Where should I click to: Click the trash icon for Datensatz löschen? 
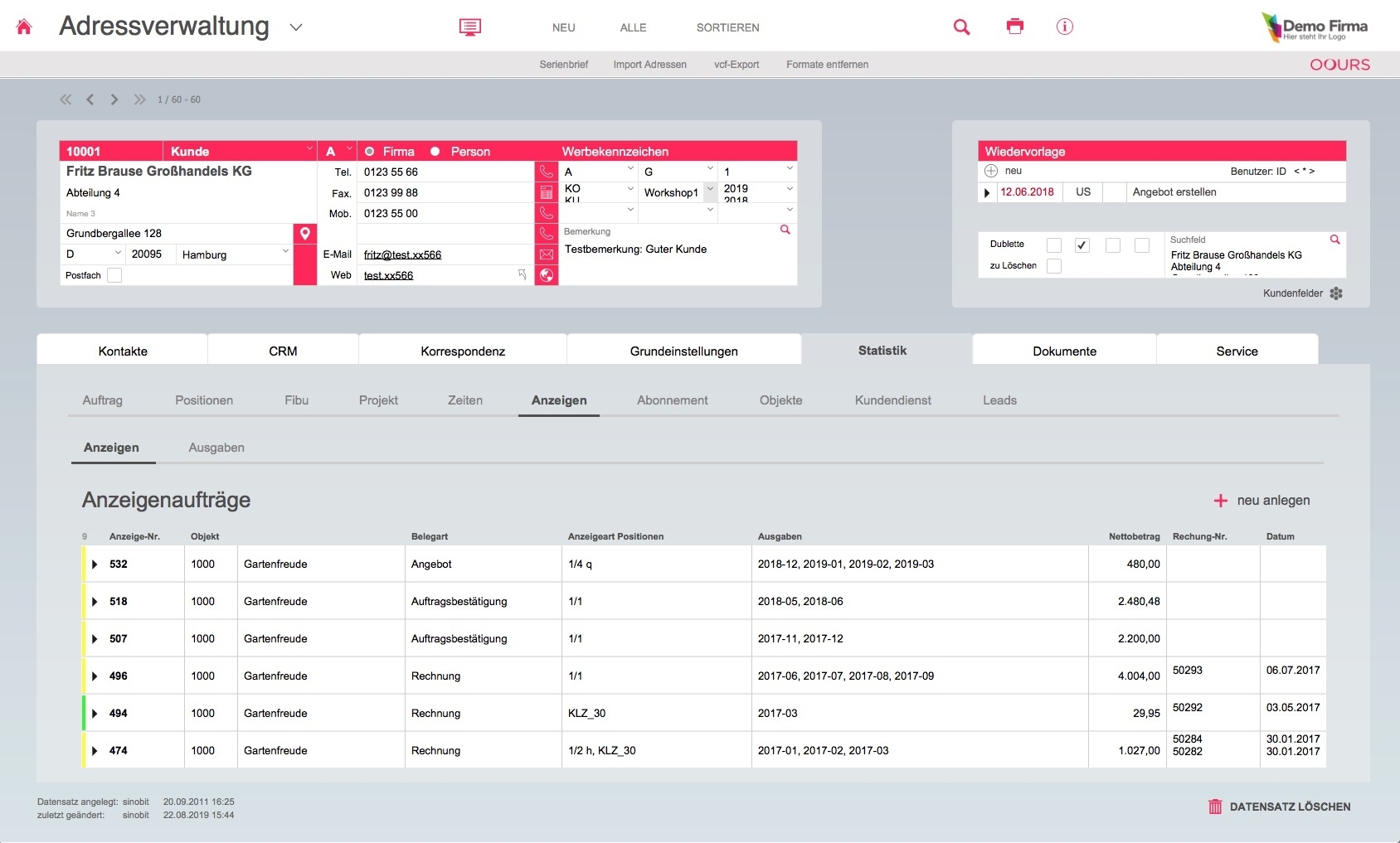(1215, 807)
